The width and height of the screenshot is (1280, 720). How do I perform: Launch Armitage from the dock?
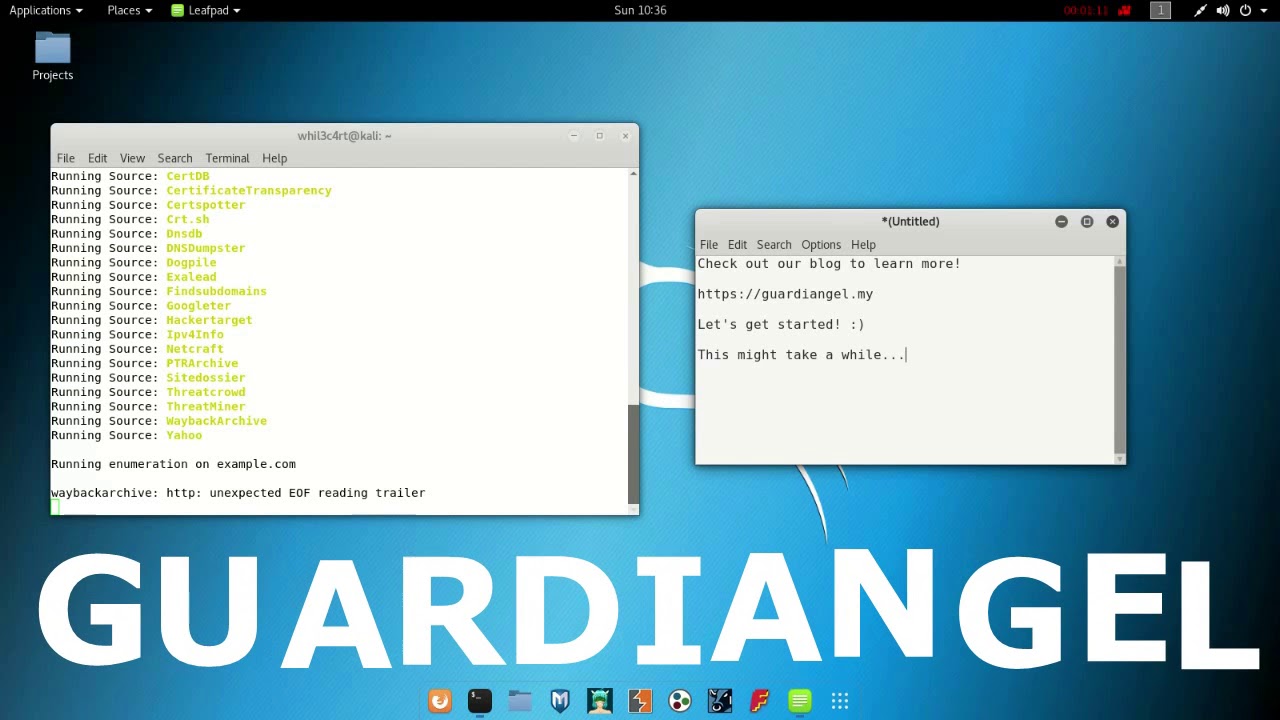click(600, 701)
